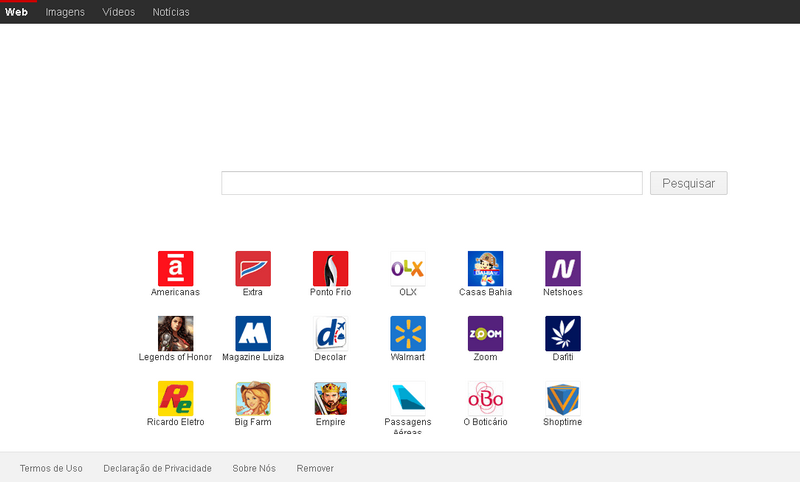The width and height of the screenshot is (800, 482).
Task: Open the O Boticário icon
Action: click(485, 398)
